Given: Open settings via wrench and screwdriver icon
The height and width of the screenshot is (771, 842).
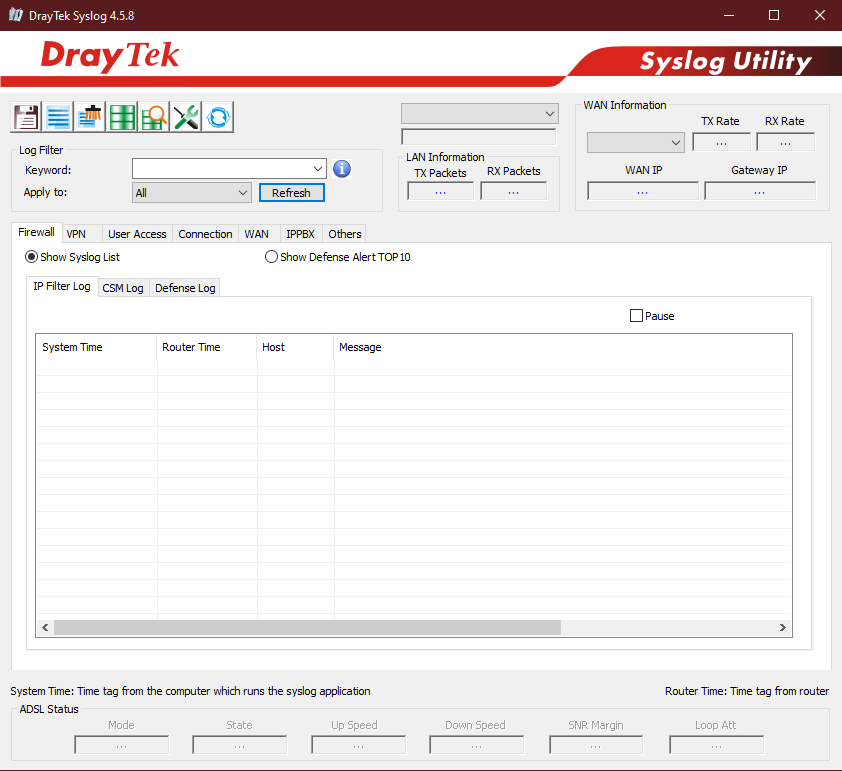Looking at the screenshot, I should [x=186, y=117].
